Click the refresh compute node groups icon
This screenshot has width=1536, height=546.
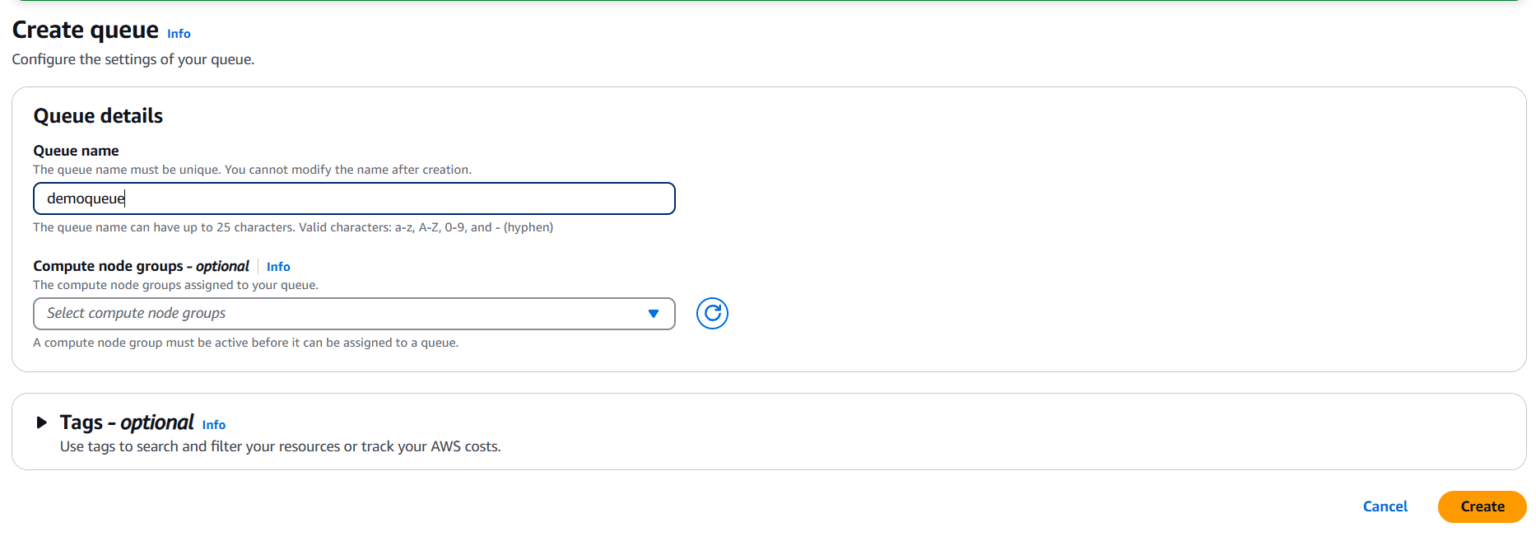tap(712, 313)
